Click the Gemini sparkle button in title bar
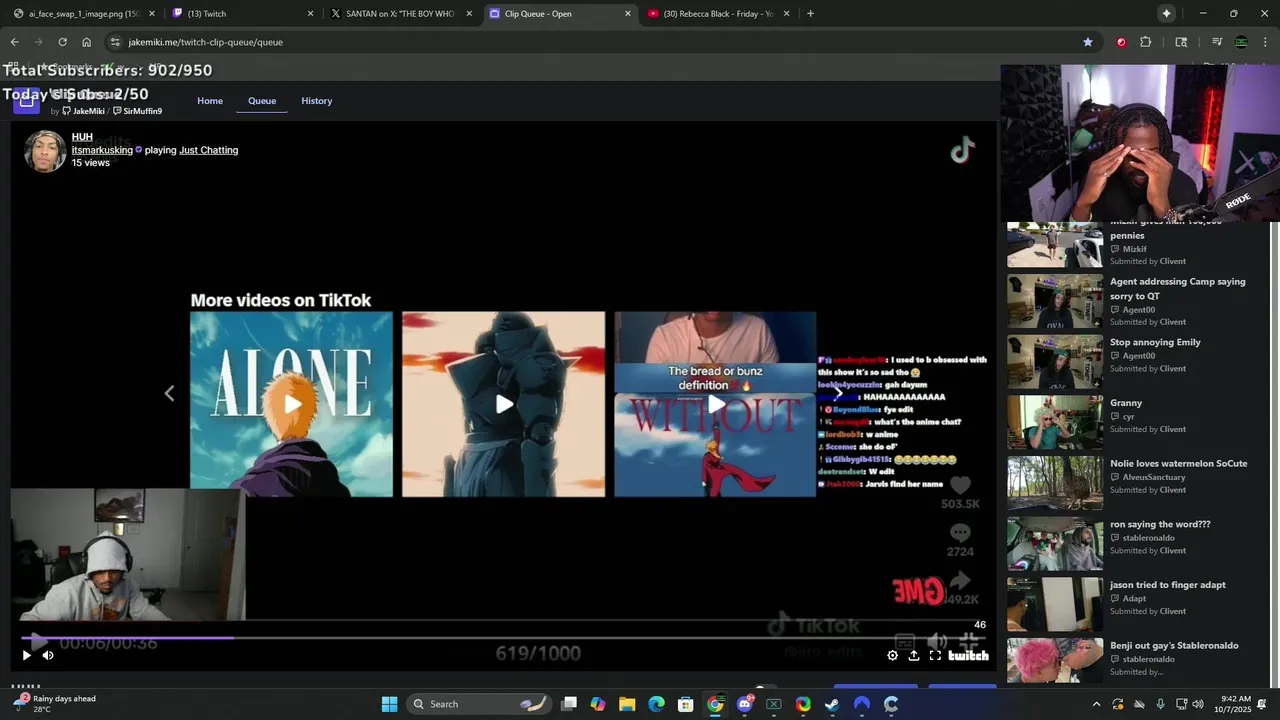Image resolution: width=1280 pixels, height=720 pixels. click(1166, 14)
